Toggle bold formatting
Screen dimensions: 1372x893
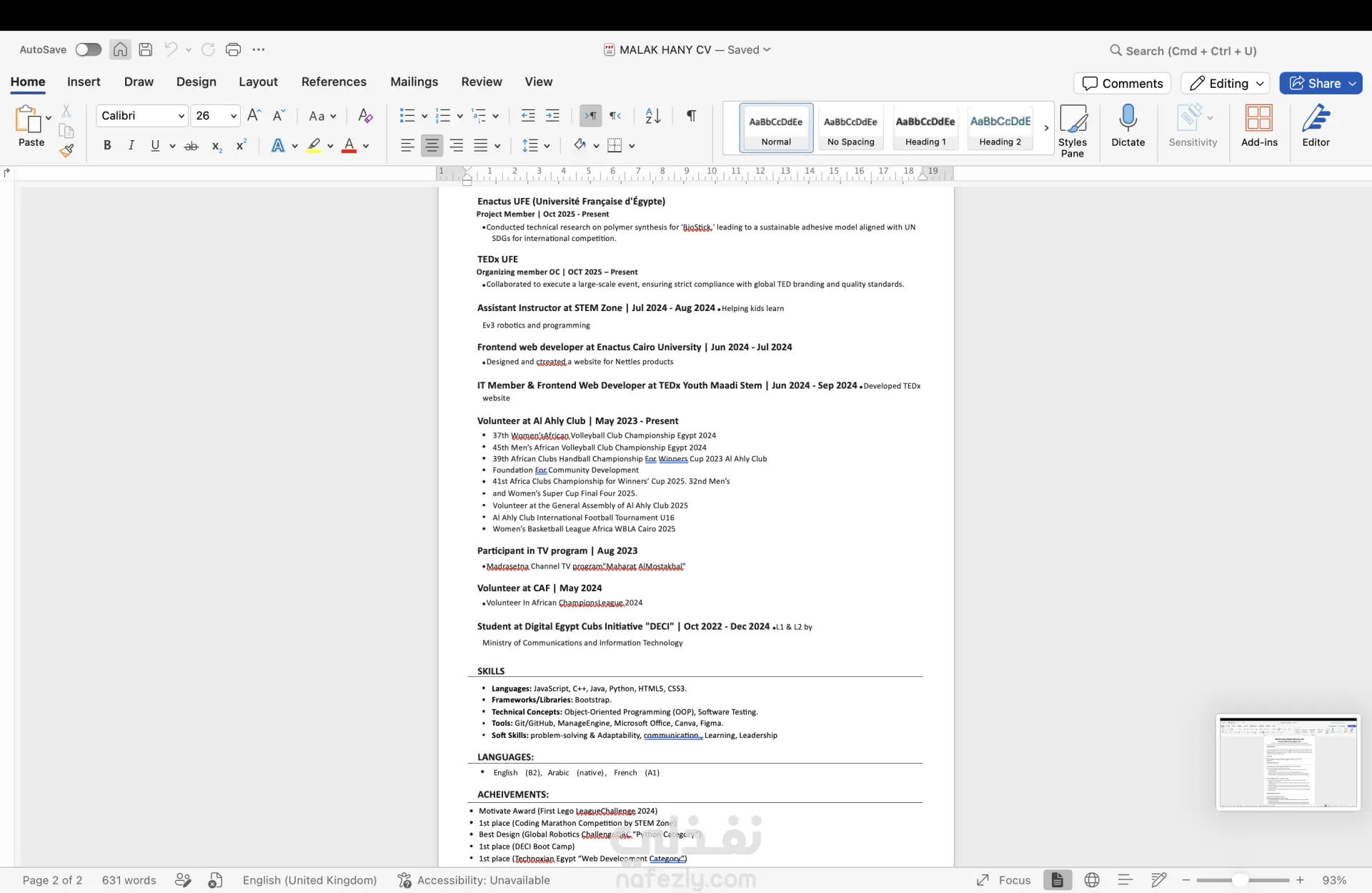pyautogui.click(x=107, y=145)
